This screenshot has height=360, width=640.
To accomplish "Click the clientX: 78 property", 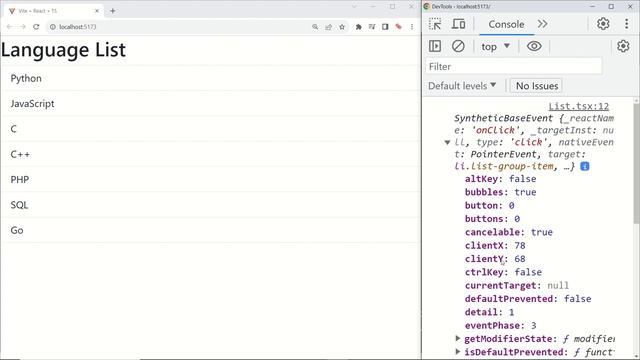I will tap(495, 245).
